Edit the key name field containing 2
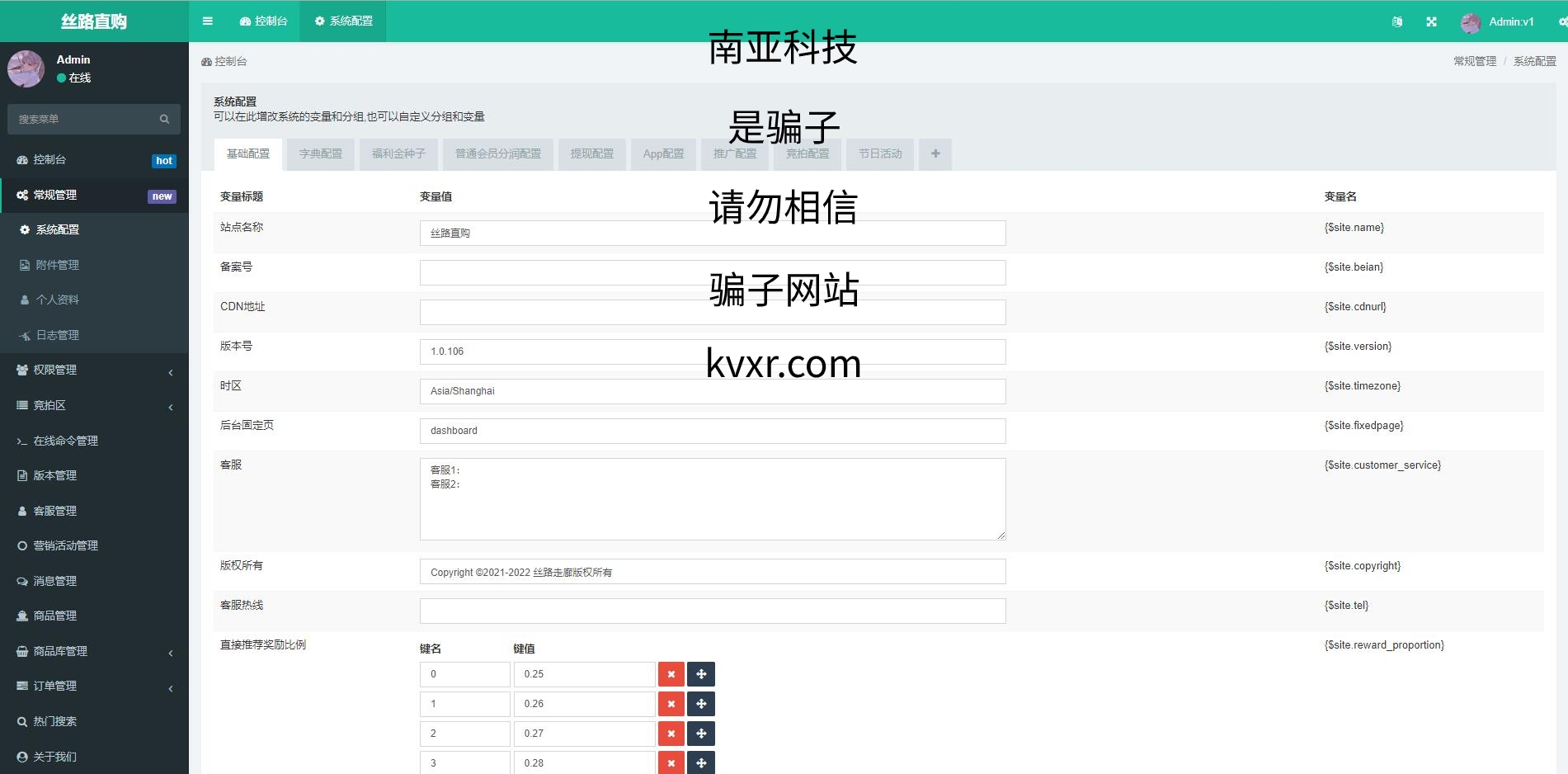The height and width of the screenshot is (774, 1568). (465, 734)
